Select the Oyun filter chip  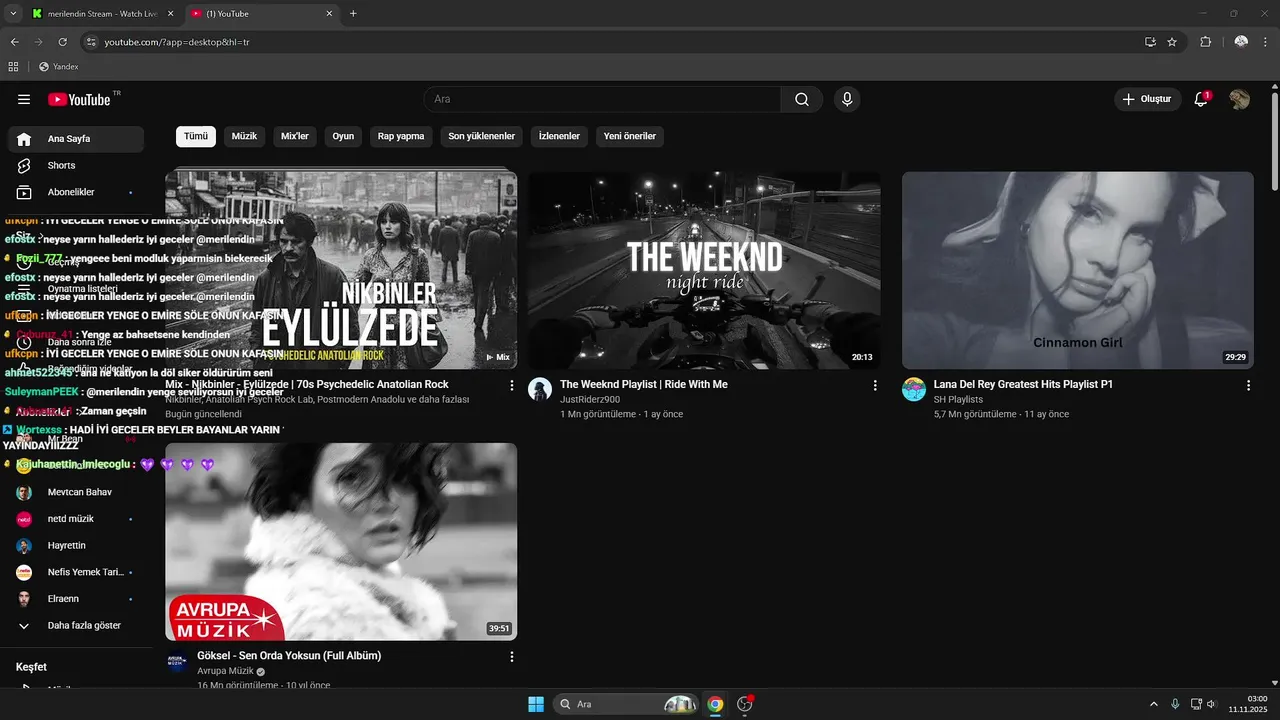coord(343,136)
